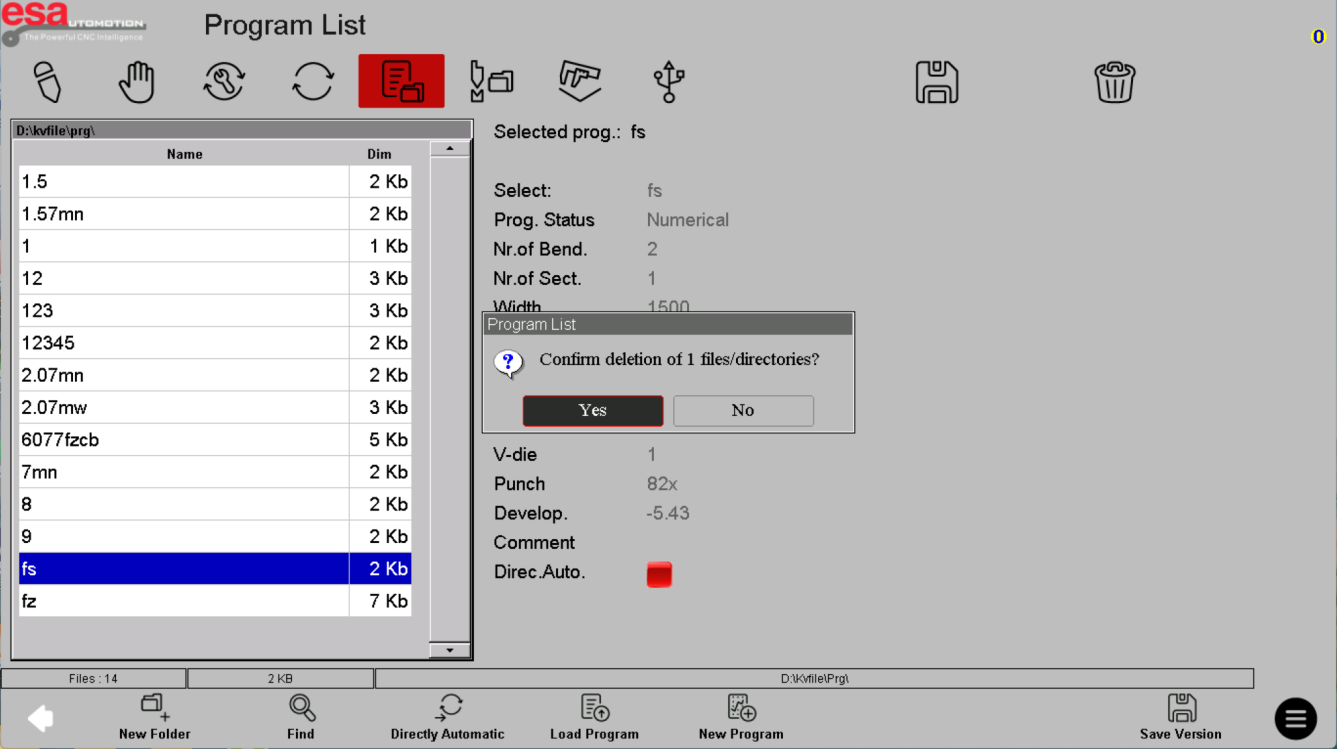Sort by the Dim column header
The height and width of the screenshot is (749, 1337).
(380, 154)
